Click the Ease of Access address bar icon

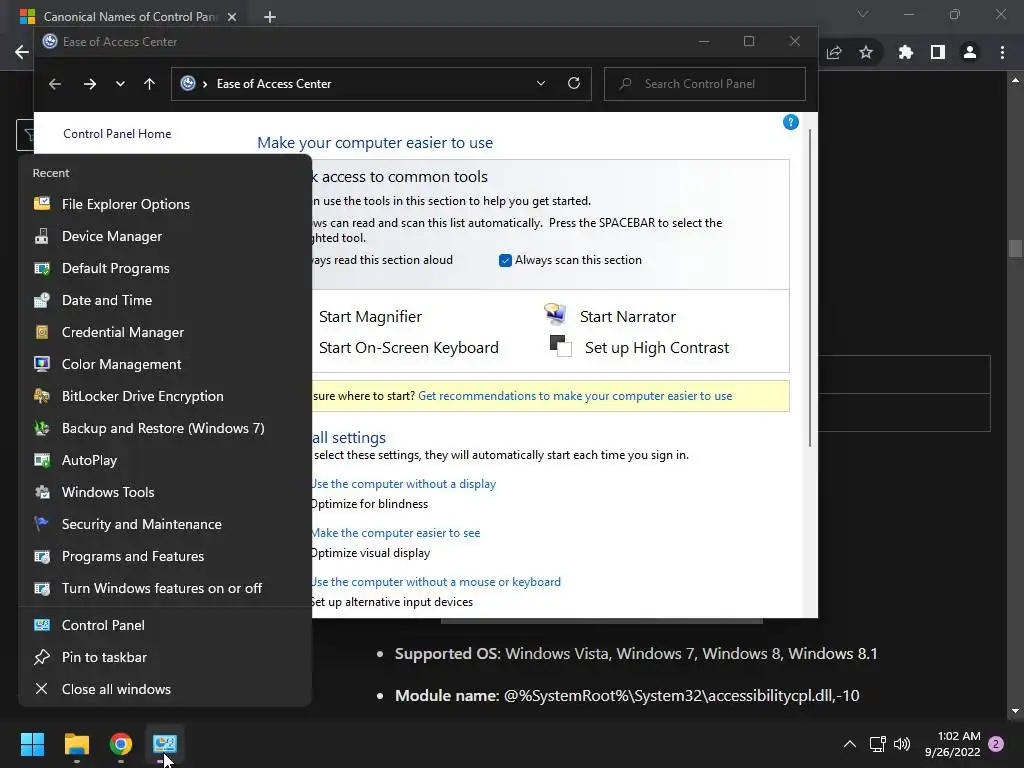(188, 84)
